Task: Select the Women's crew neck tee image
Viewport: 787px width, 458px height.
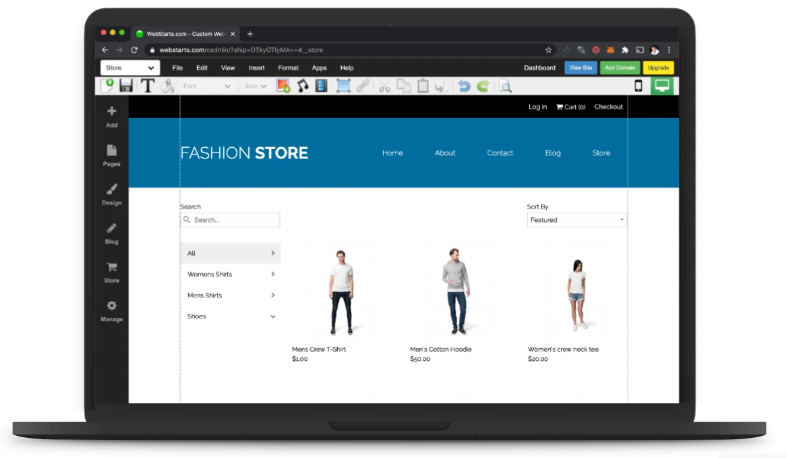Action: point(577,294)
